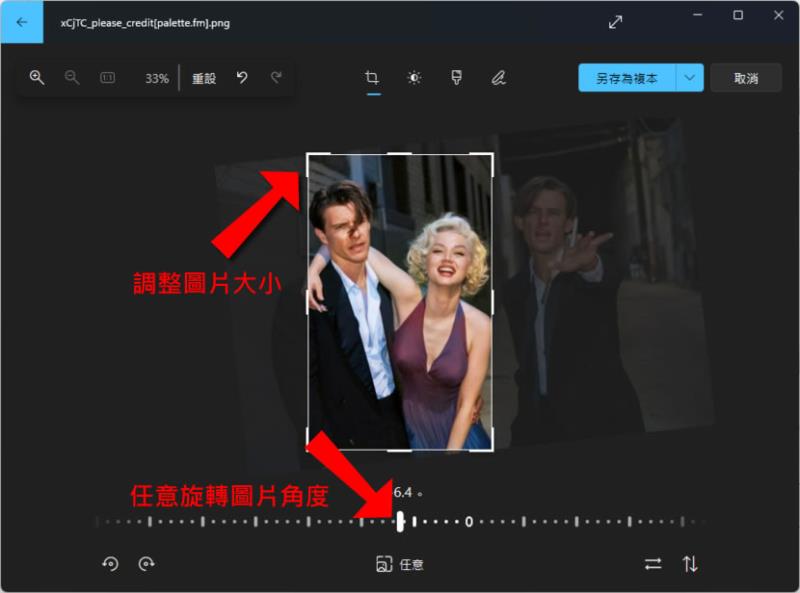Click top-left crop corner handle
The image size is (800, 593).
tap(308, 154)
